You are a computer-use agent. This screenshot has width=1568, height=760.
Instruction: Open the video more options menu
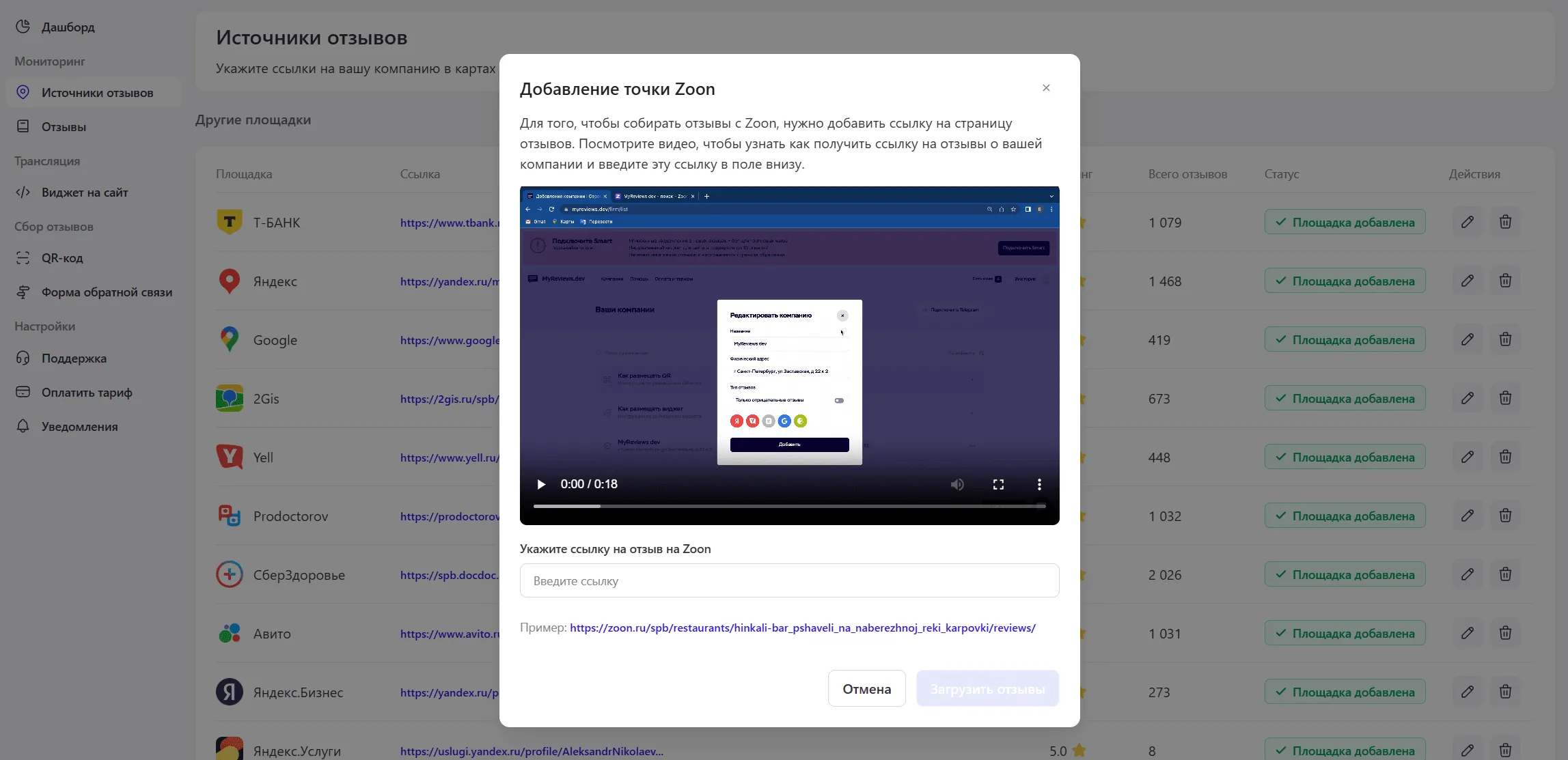tap(1039, 484)
